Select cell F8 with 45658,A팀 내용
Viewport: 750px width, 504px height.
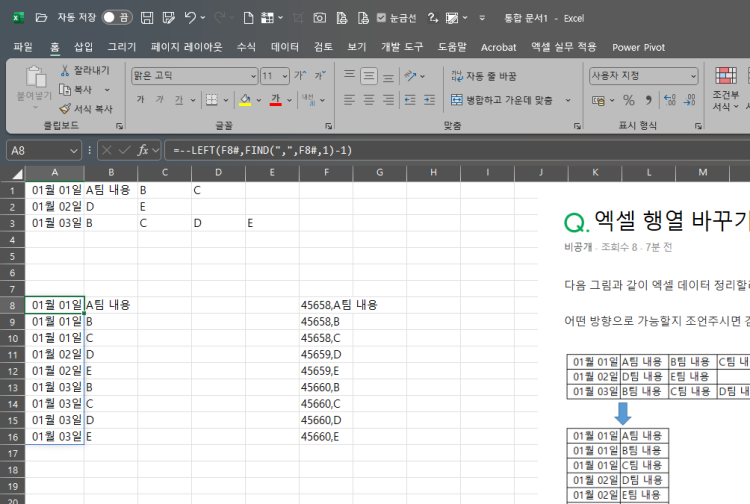(x=326, y=305)
